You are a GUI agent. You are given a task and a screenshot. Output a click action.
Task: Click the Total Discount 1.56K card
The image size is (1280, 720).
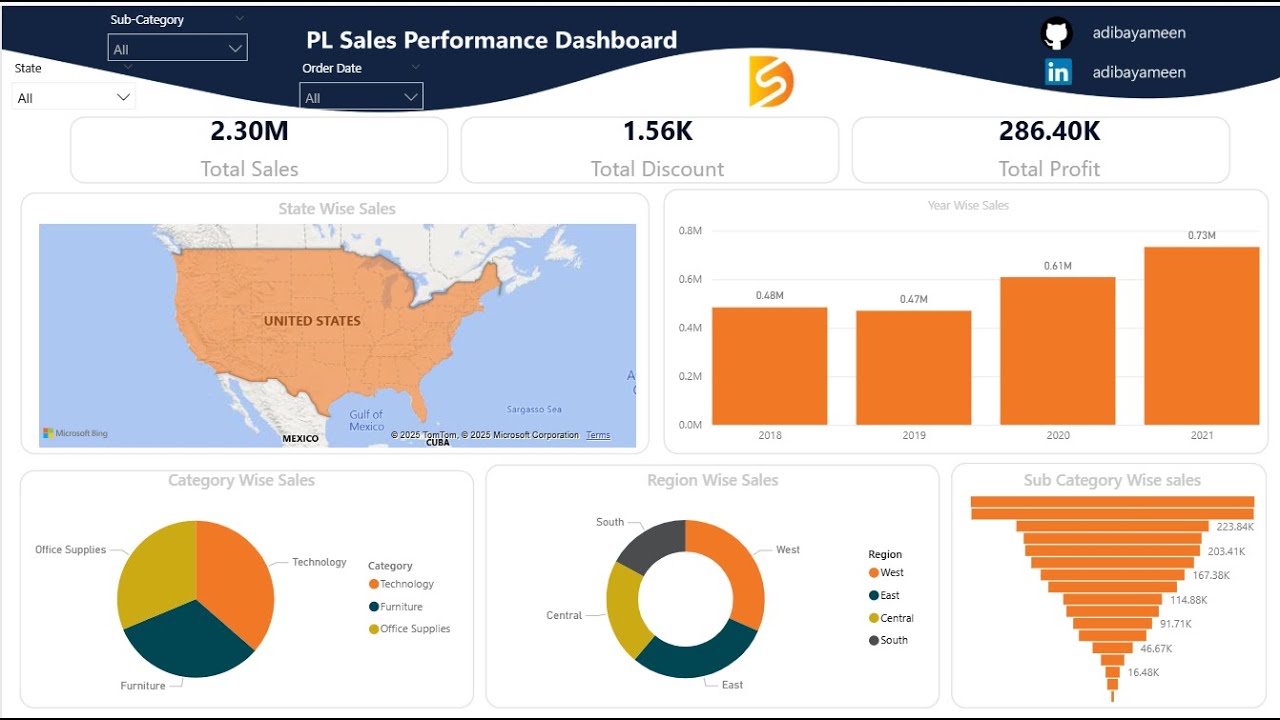pyautogui.click(x=650, y=150)
